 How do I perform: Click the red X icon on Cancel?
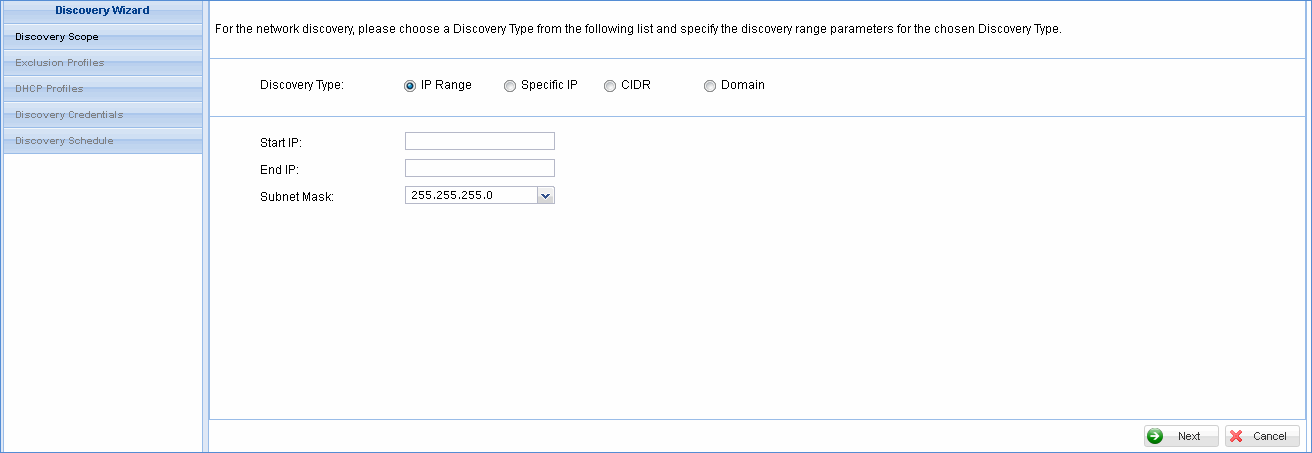pyautogui.click(x=1236, y=436)
